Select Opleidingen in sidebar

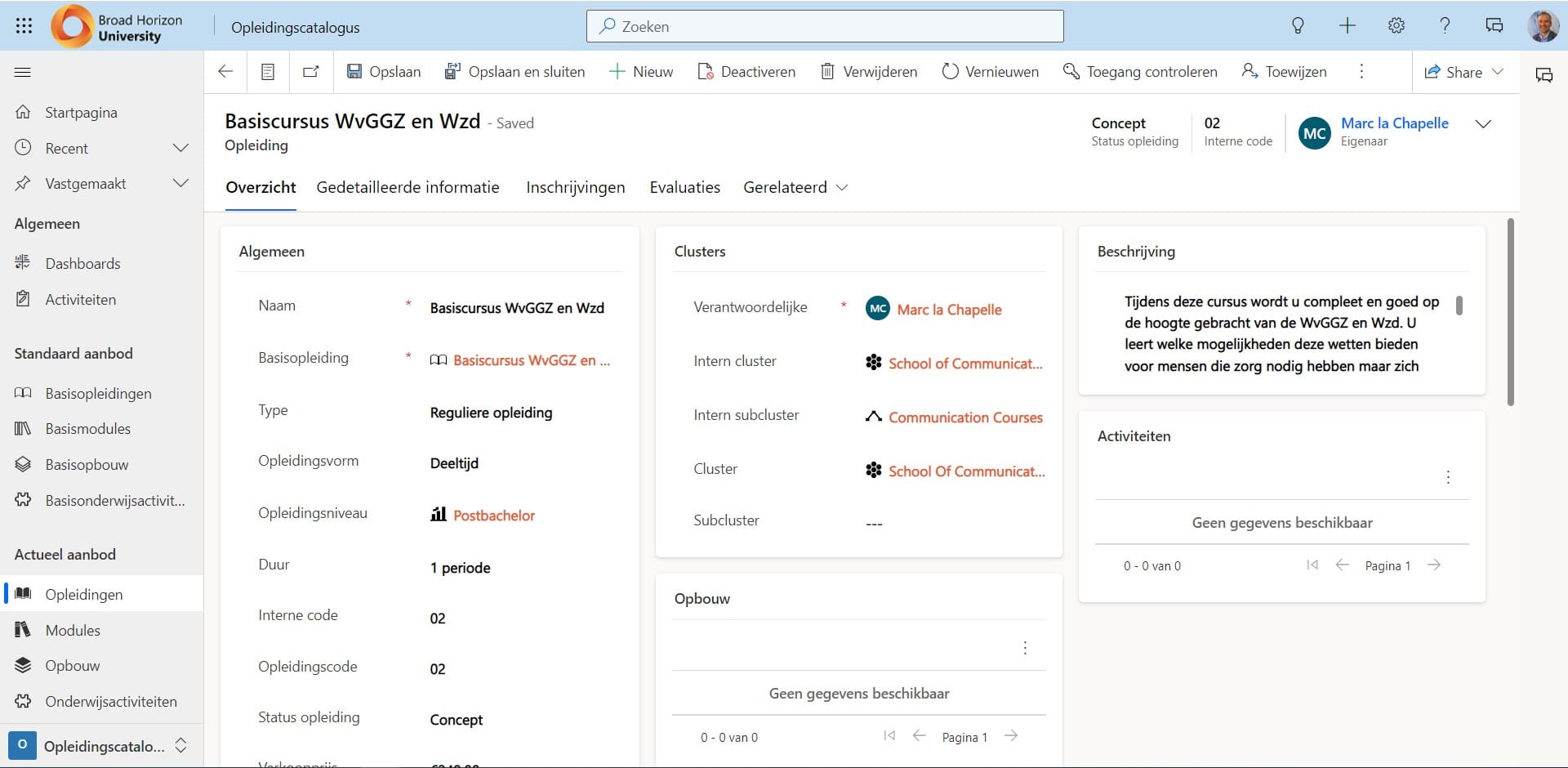coord(102,594)
